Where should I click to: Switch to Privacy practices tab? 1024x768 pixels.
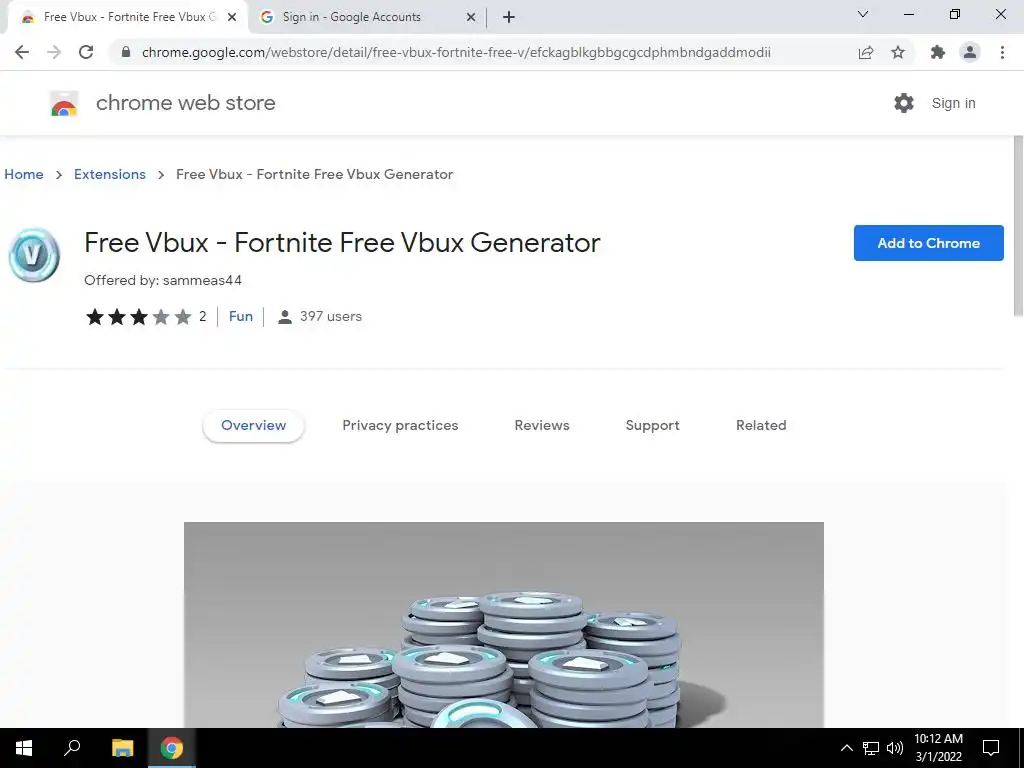(x=400, y=425)
